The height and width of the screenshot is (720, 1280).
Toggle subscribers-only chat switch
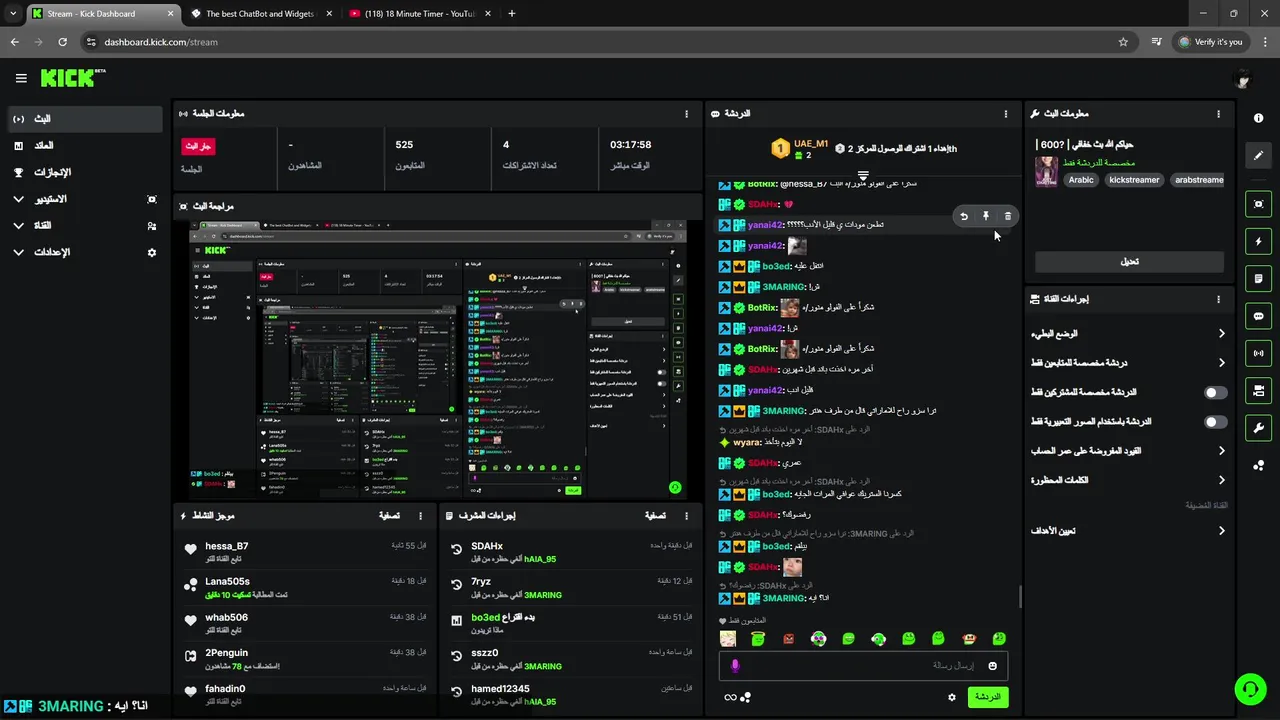pyautogui.click(x=1215, y=393)
